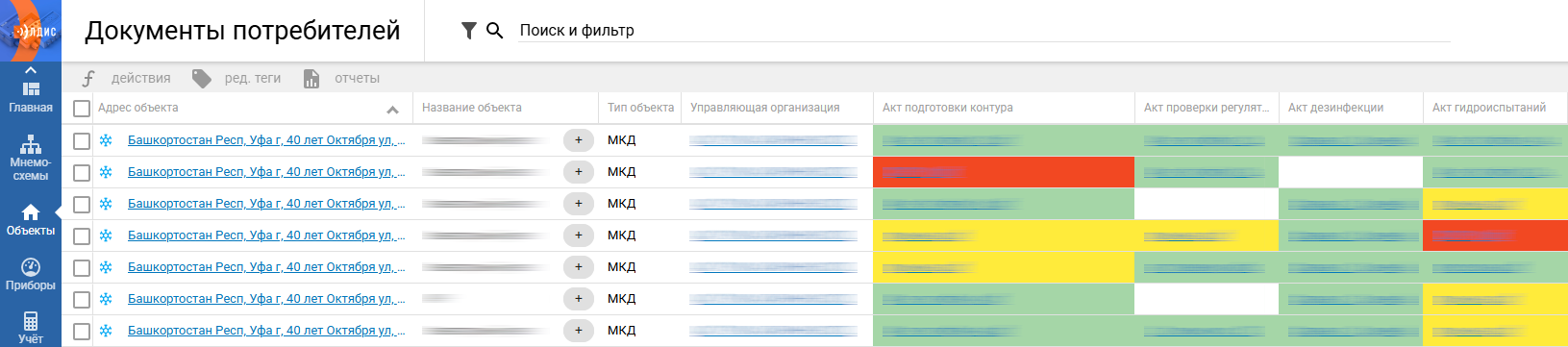Screen dimensions: 1568x347
Task: Sort by Адрес объекта column arrow
Action: [x=392, y=110]
